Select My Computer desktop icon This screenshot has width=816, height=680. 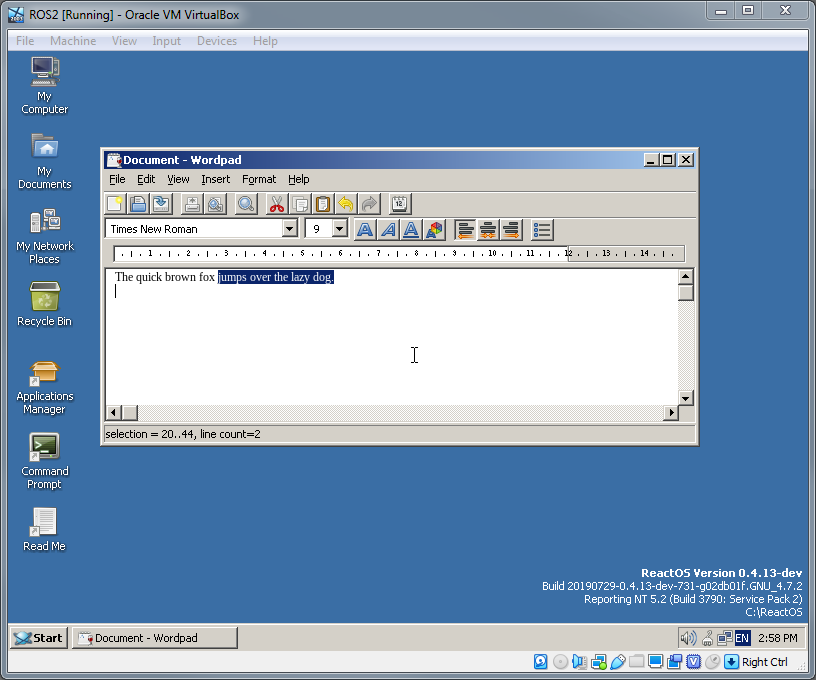pyautogui.click(x=45, y=86)
